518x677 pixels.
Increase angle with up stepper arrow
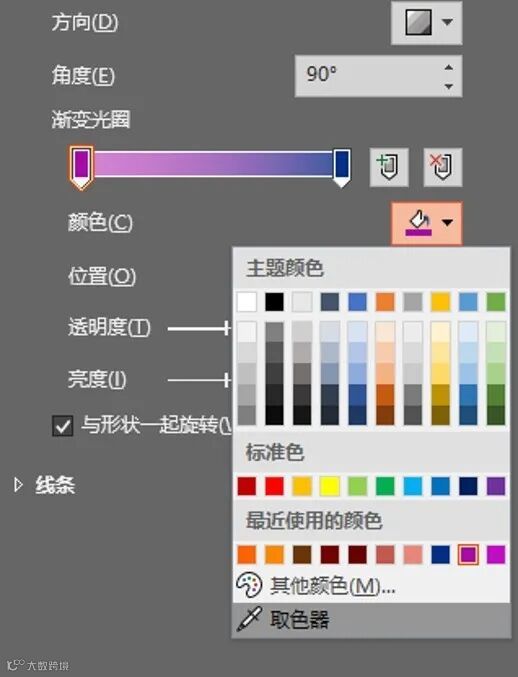[x=449, y=67]
